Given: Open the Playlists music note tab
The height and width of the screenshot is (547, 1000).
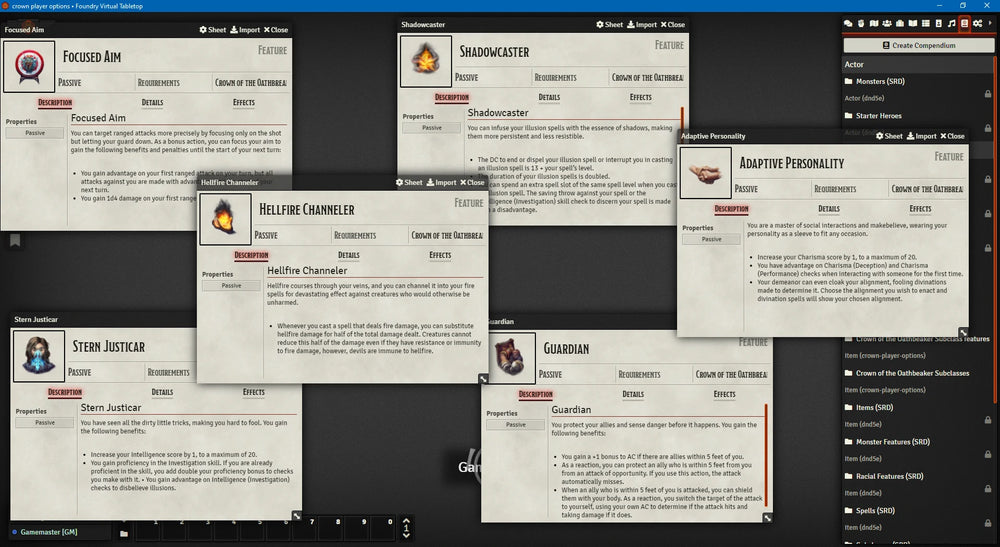Looking at the screenshot, I should tap(951, 23).
